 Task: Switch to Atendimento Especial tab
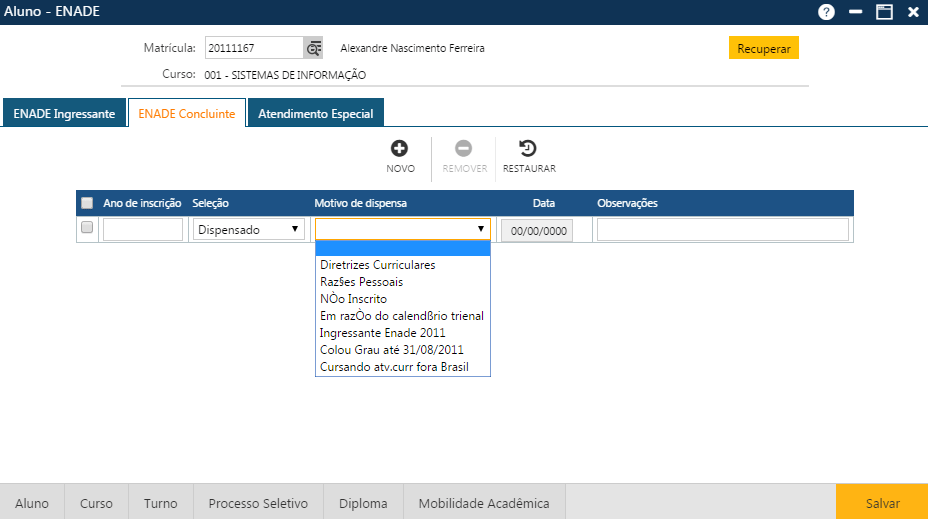[316, 113]
